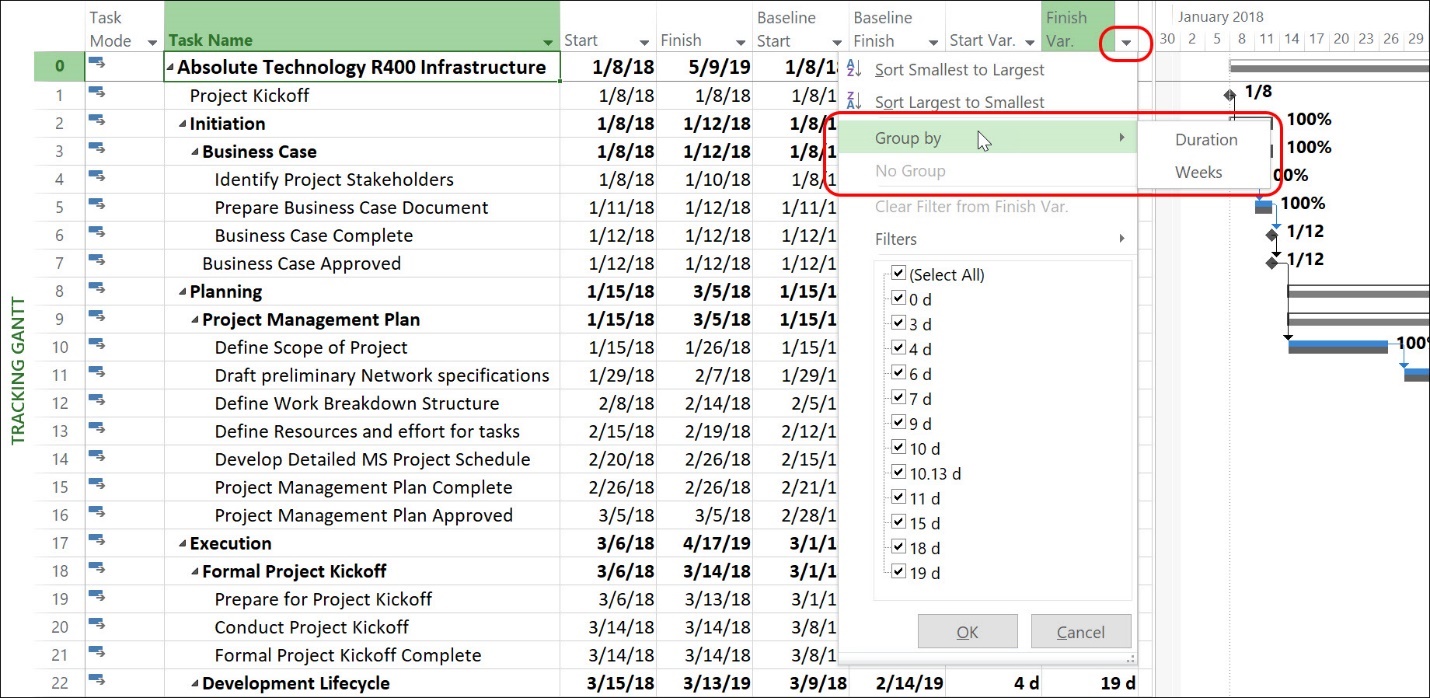Toggle the (Select All) checkbox
The width and height of the screenshot is (1430, 698).
(899, 273)
